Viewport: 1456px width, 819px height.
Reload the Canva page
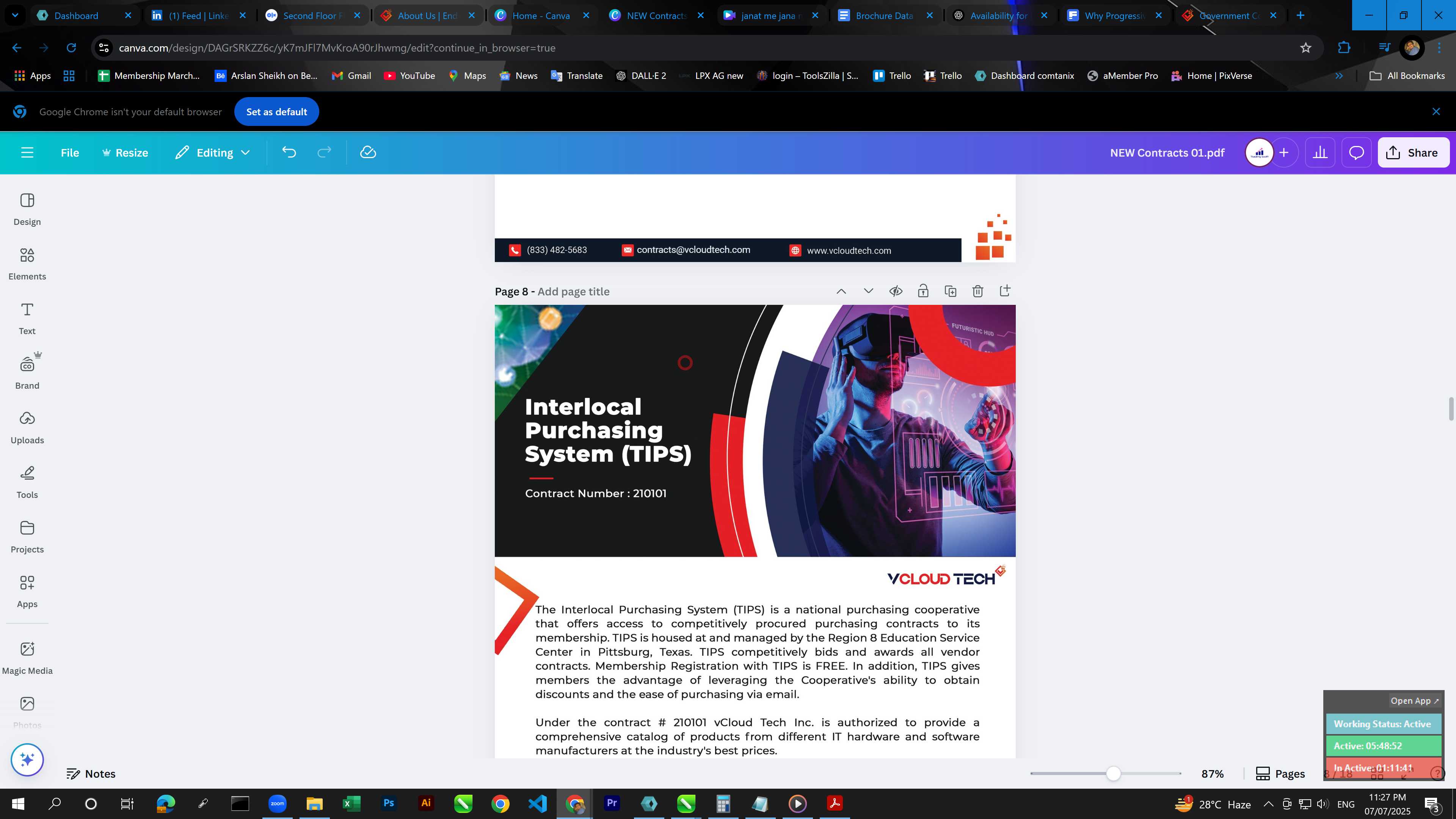(71, 48)
